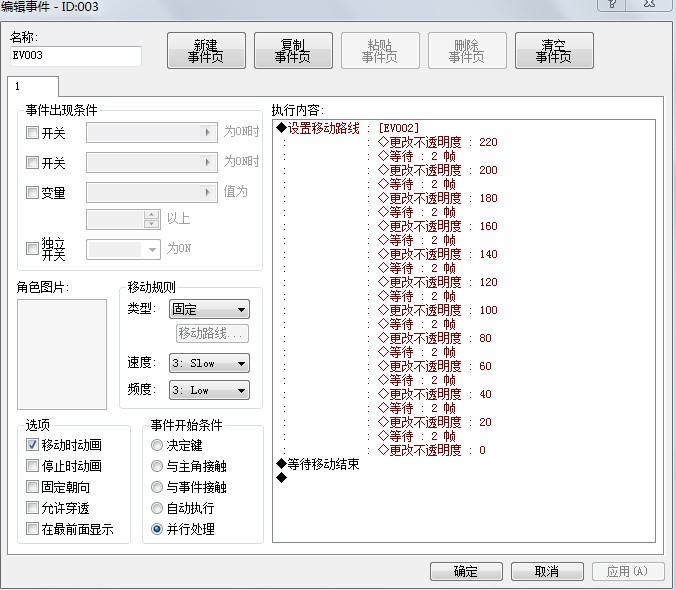Check the 停止时动画 option

(x=32, y=465)
